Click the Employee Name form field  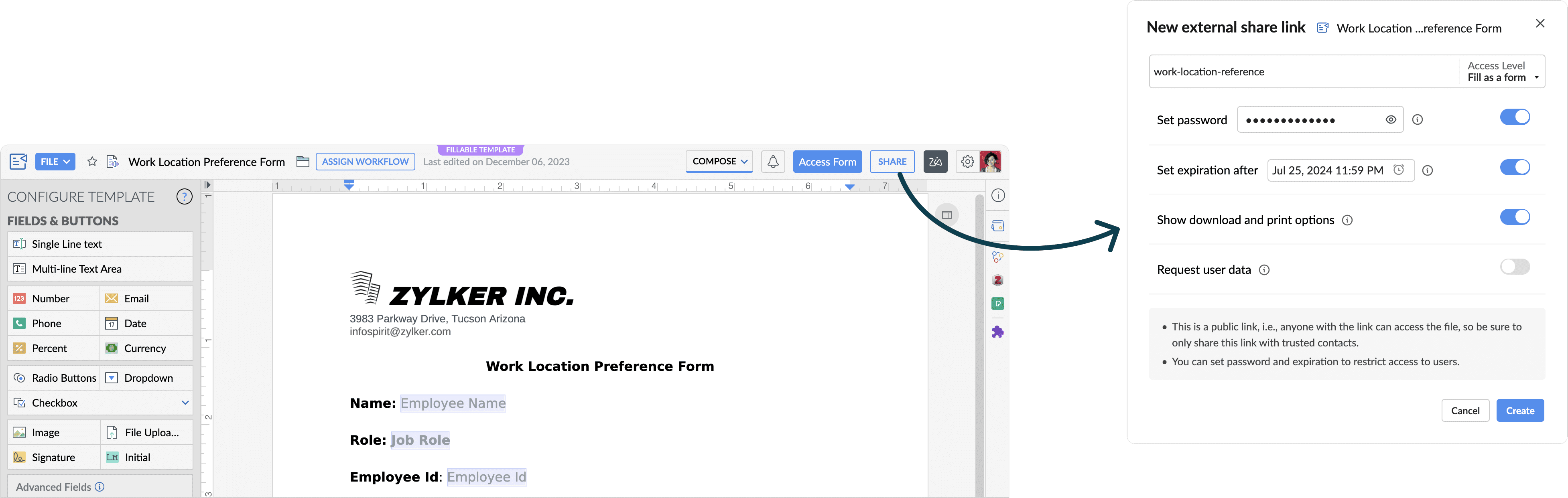(x=453, y=404)
